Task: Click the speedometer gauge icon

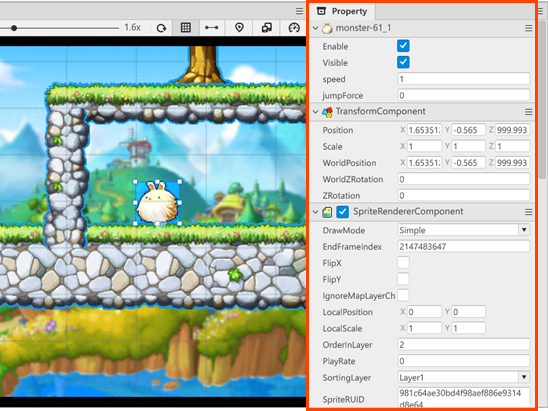Action: pyautogui.click(x=294, y=28)
